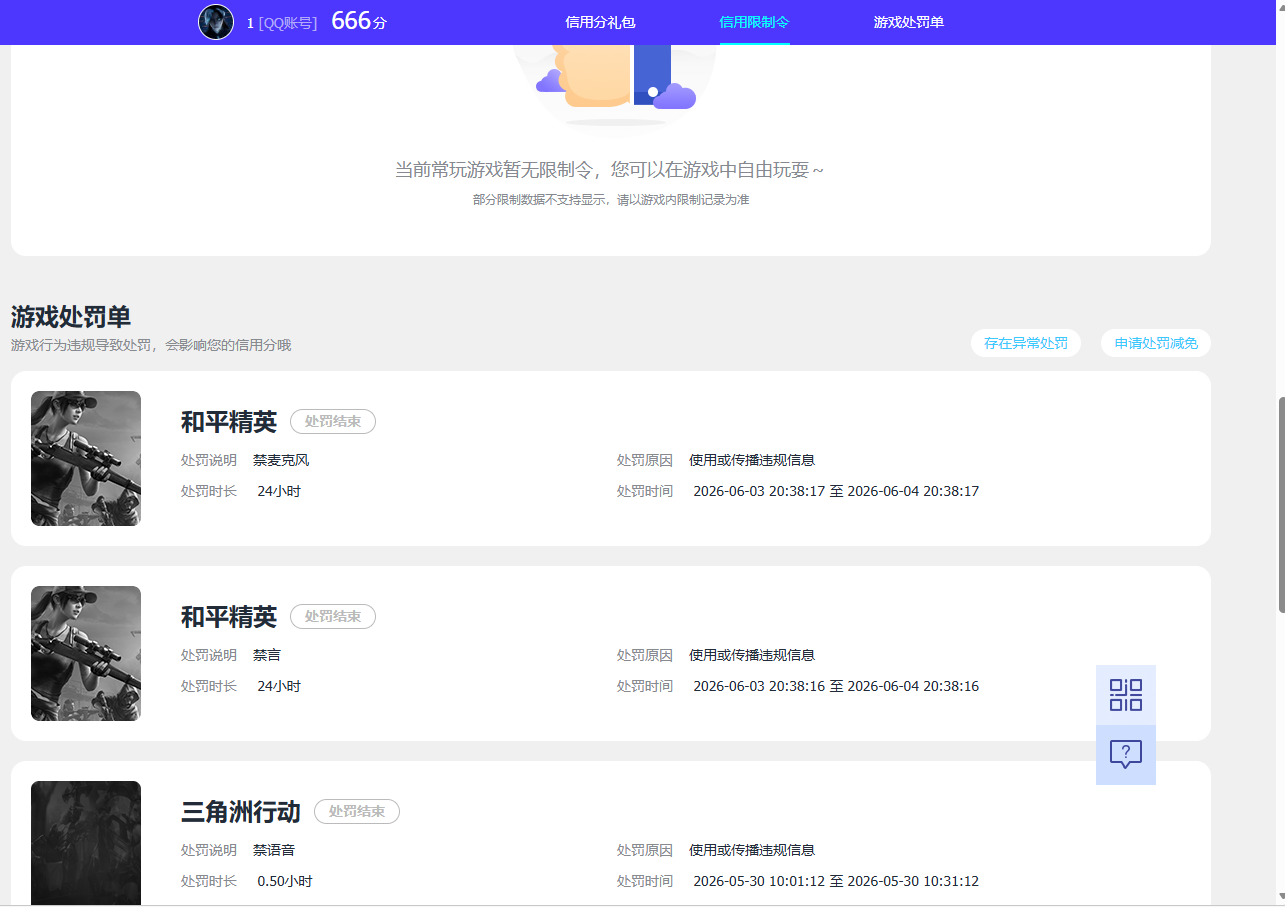
Task: Open the 信用分礼包 tab
Action: [600, 22]
